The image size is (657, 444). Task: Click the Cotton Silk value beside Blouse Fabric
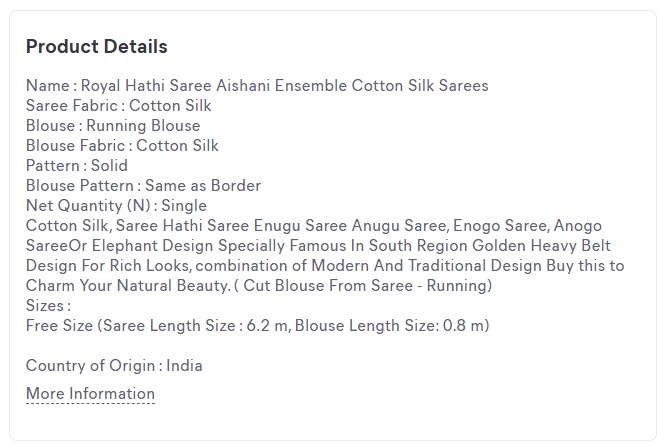pos(177,146)
